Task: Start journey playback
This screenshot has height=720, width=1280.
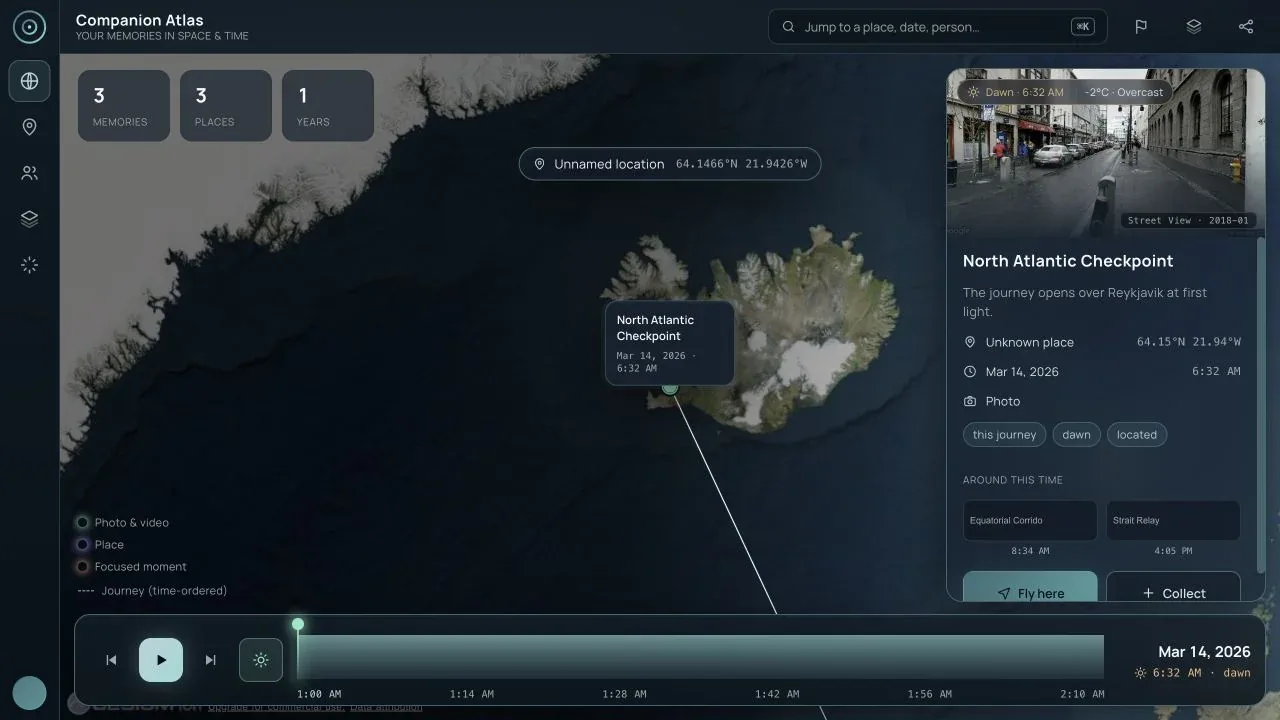Action: coord(161,660)
